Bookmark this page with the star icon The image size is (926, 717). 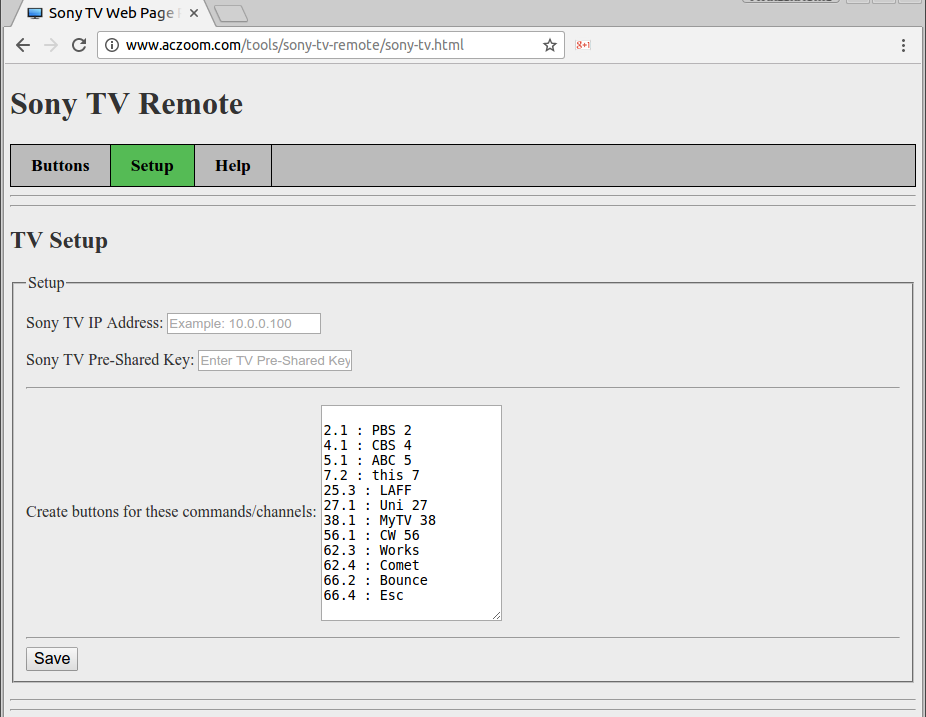[550, 45]
